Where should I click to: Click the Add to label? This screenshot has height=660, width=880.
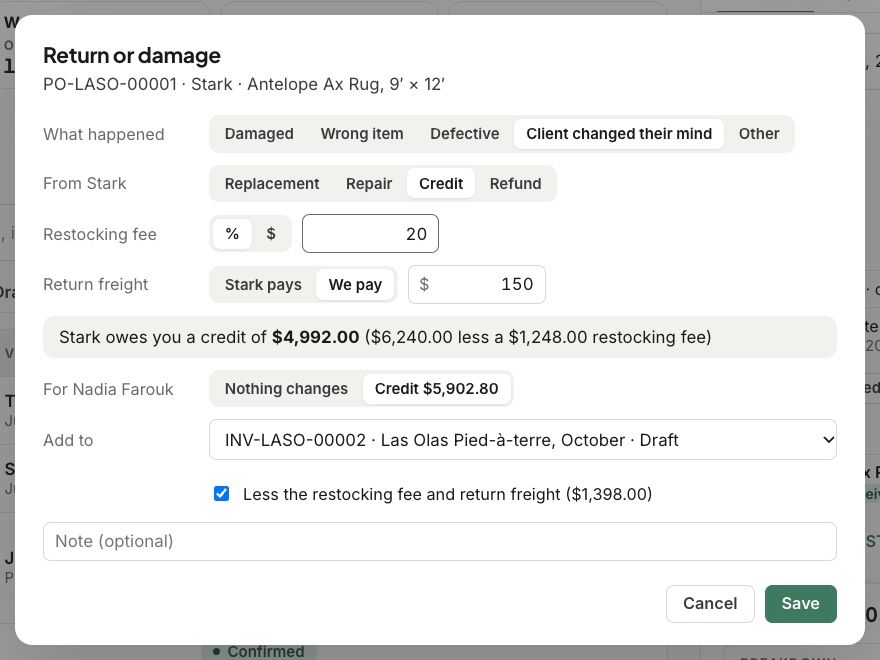pyautogui.click(x=68, y=440)
